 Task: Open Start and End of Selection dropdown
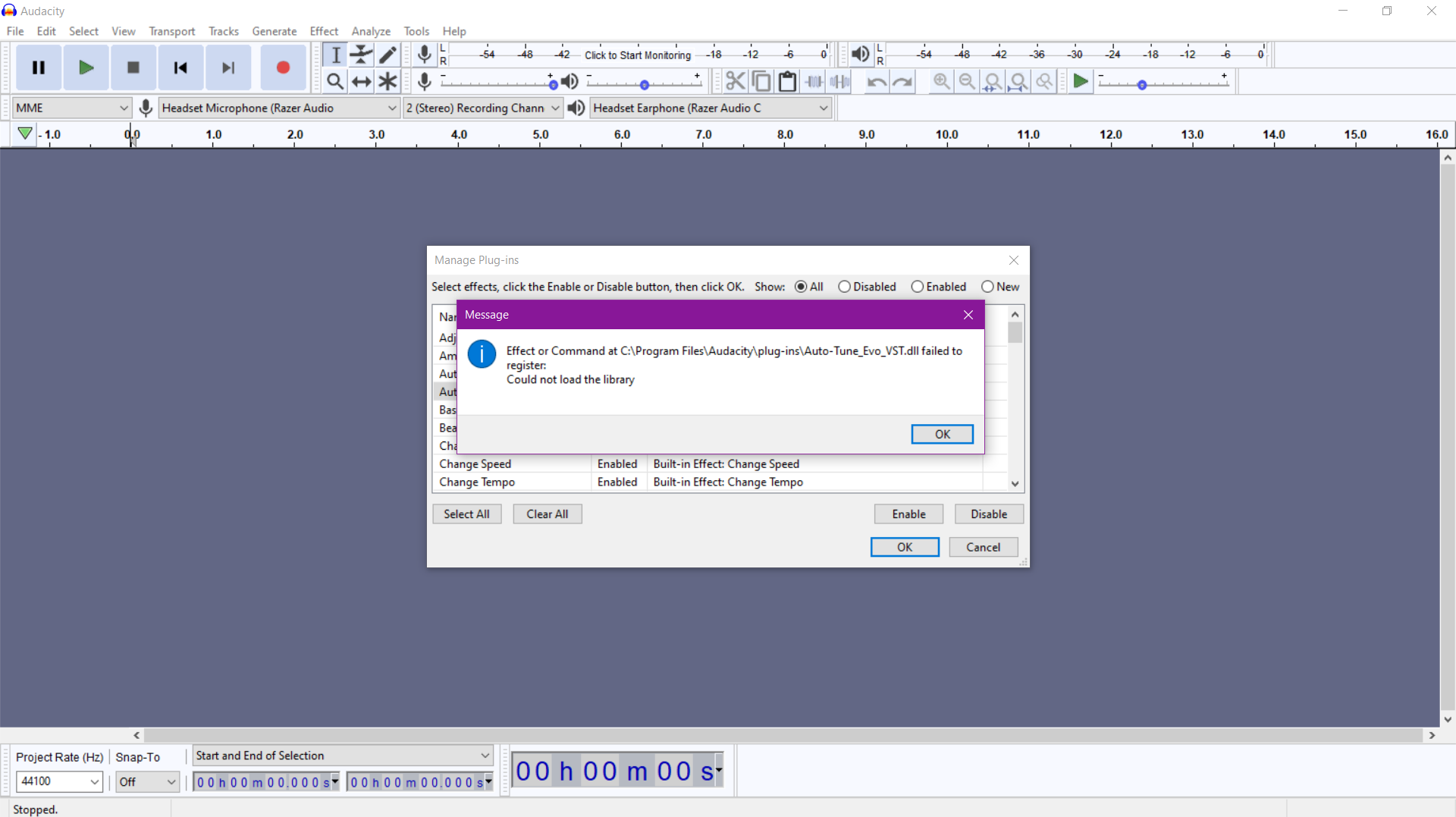(x=343, y=756)
